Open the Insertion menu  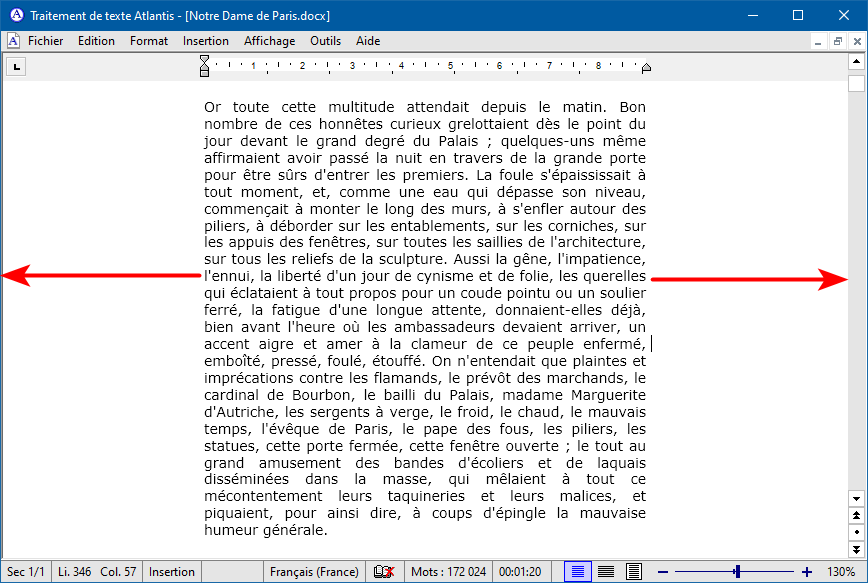pos(206,41)
